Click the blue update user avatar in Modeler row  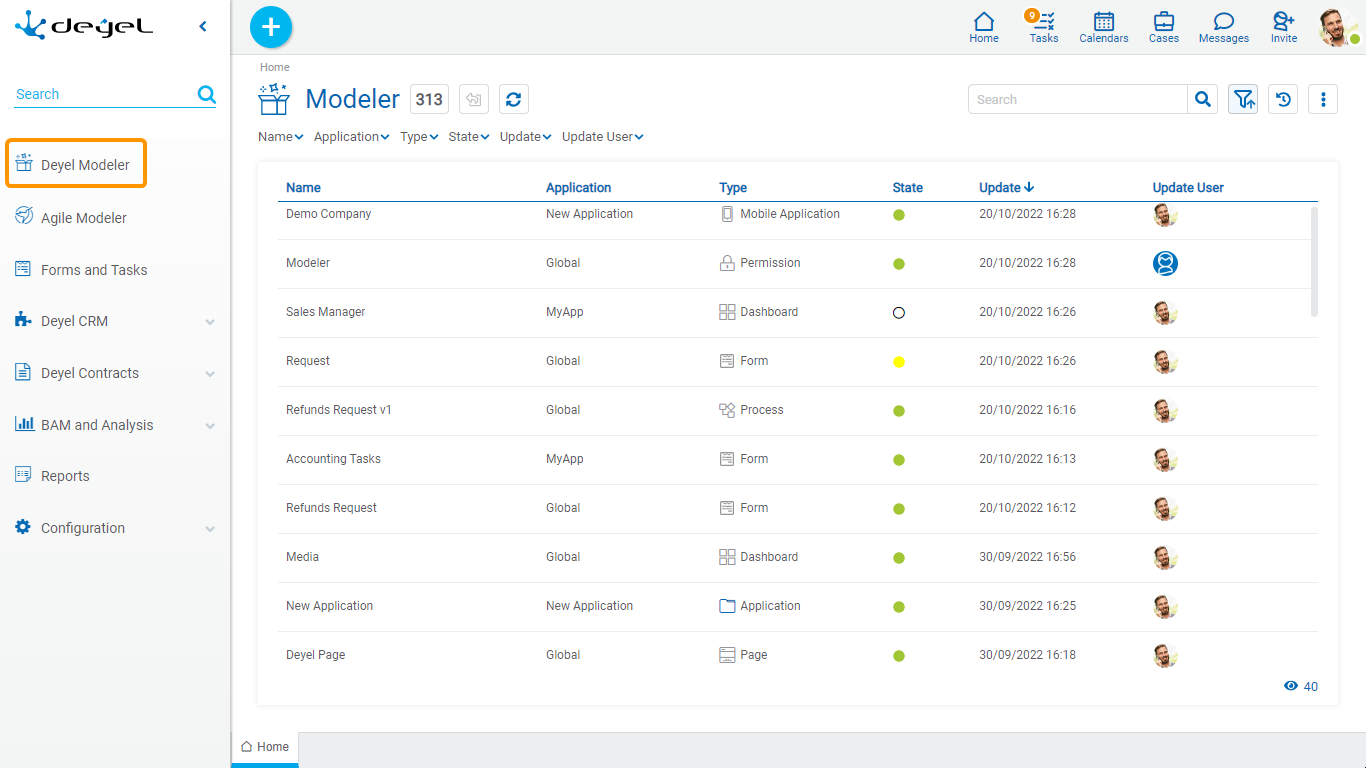[1165, 263]
